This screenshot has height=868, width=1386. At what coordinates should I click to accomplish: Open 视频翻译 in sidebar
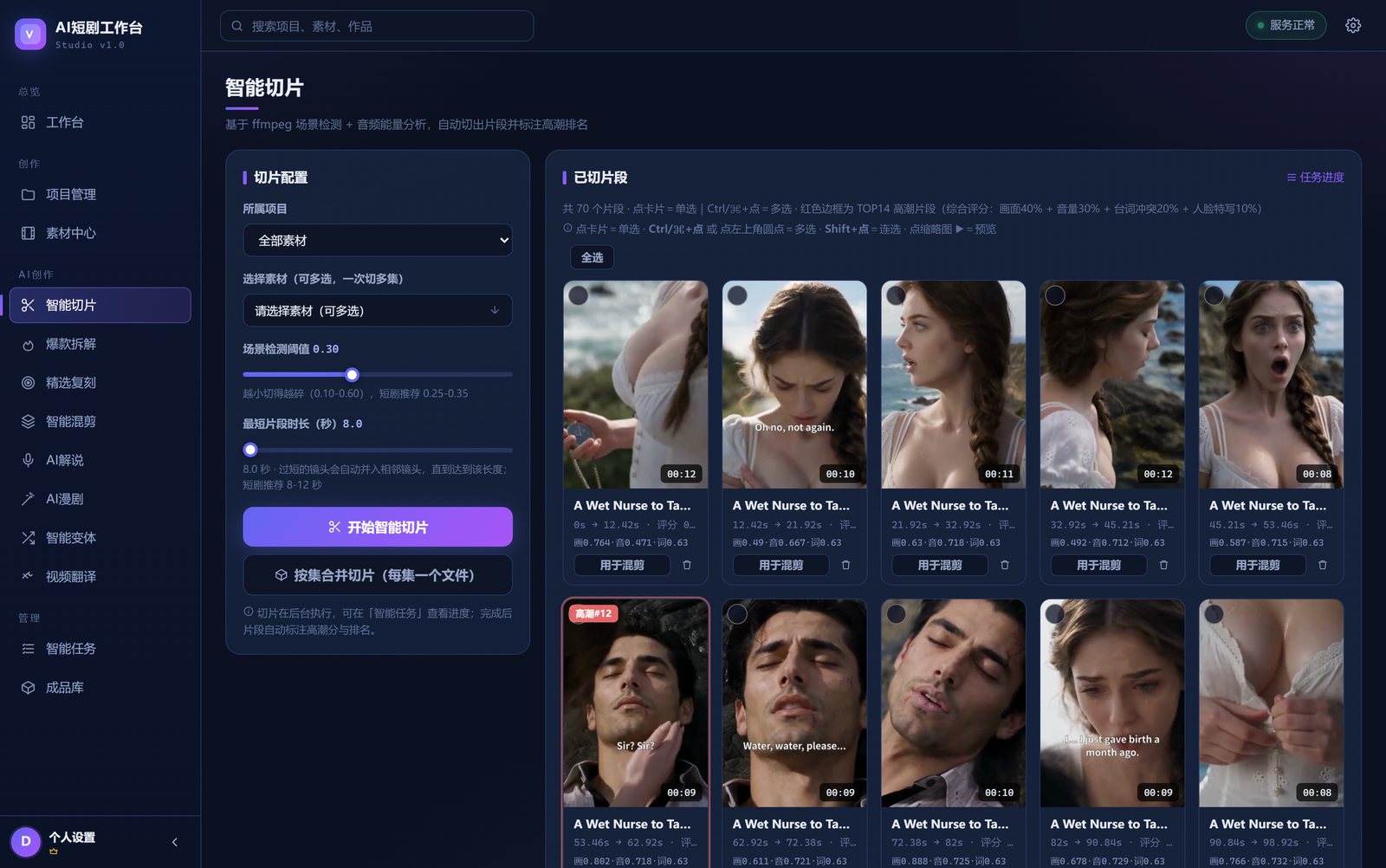click(x=100, y=576)
